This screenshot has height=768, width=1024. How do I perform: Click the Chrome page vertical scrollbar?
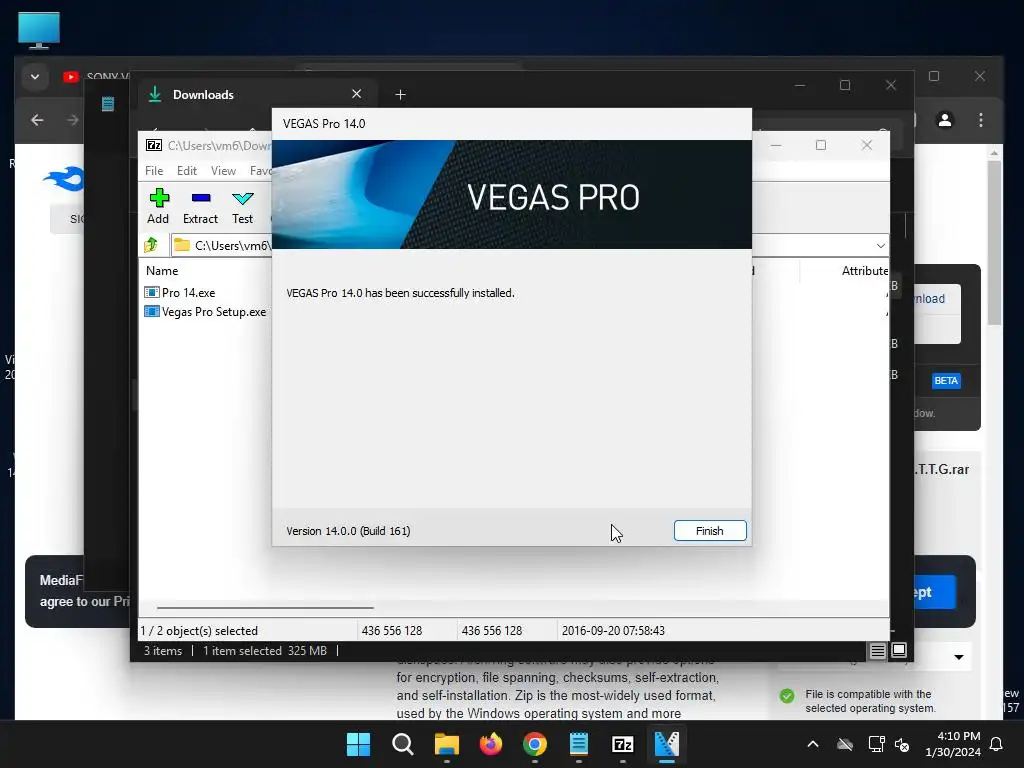click(994, 242)
